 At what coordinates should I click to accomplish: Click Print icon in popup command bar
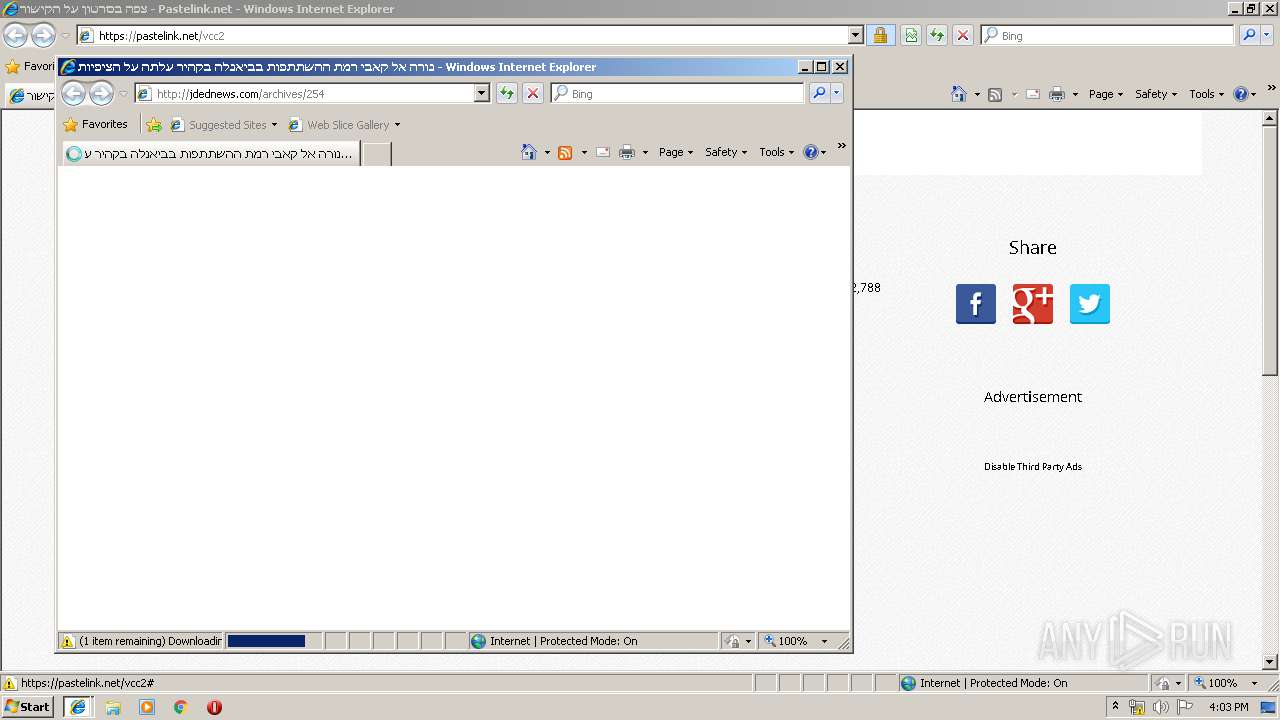tap(627, 152)
